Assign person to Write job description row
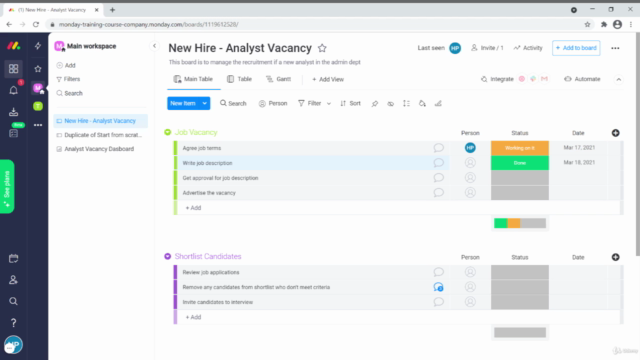The height and width of the screenshot is (360, 640). click(470, 163)
